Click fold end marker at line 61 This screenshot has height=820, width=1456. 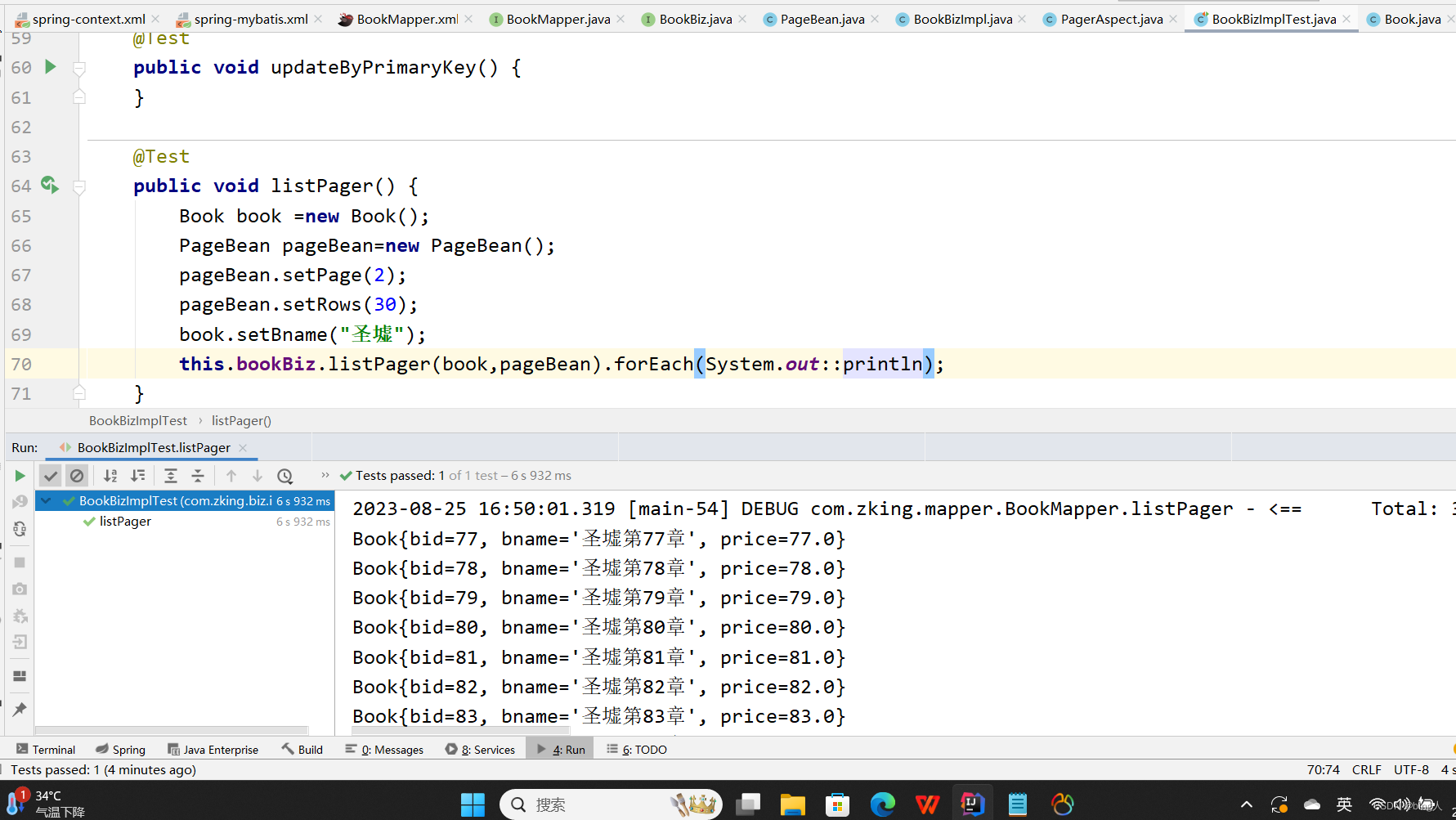pyautogui.click(x=79, y=97)
